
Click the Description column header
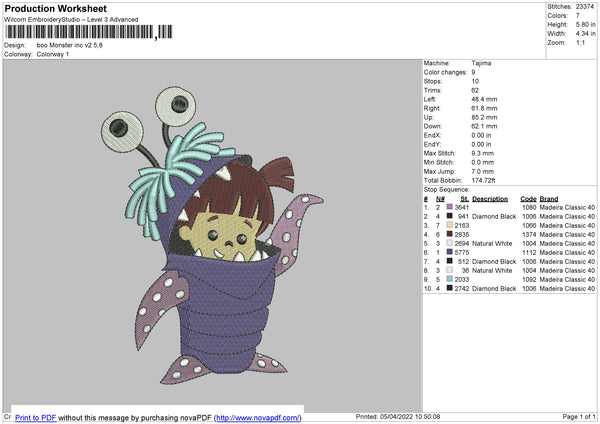click(x=490, y=199)
